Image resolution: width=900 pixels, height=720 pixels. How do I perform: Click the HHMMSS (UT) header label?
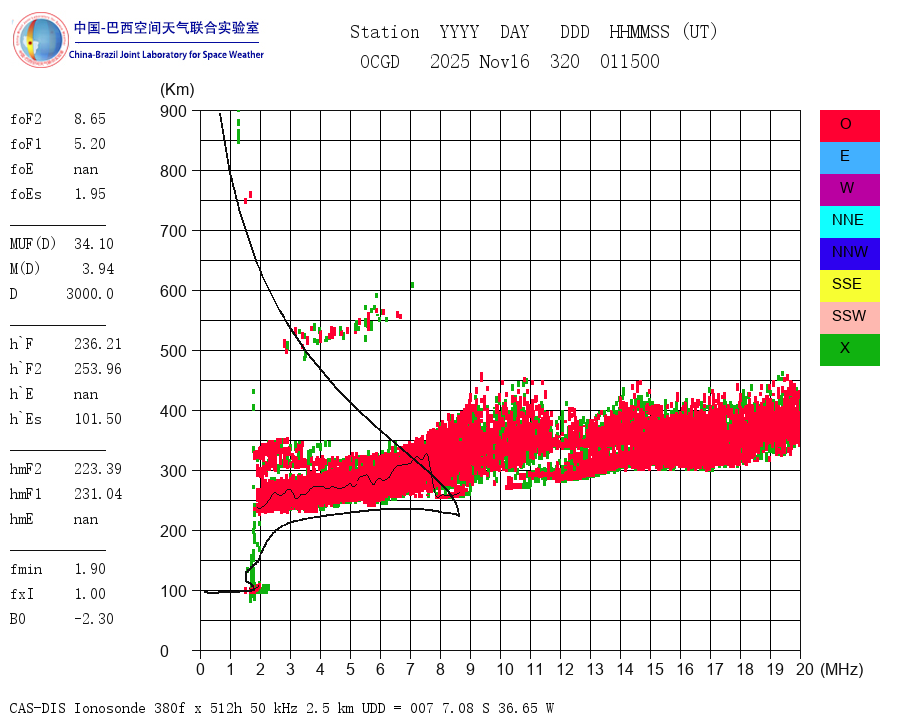tap(664, 32)
